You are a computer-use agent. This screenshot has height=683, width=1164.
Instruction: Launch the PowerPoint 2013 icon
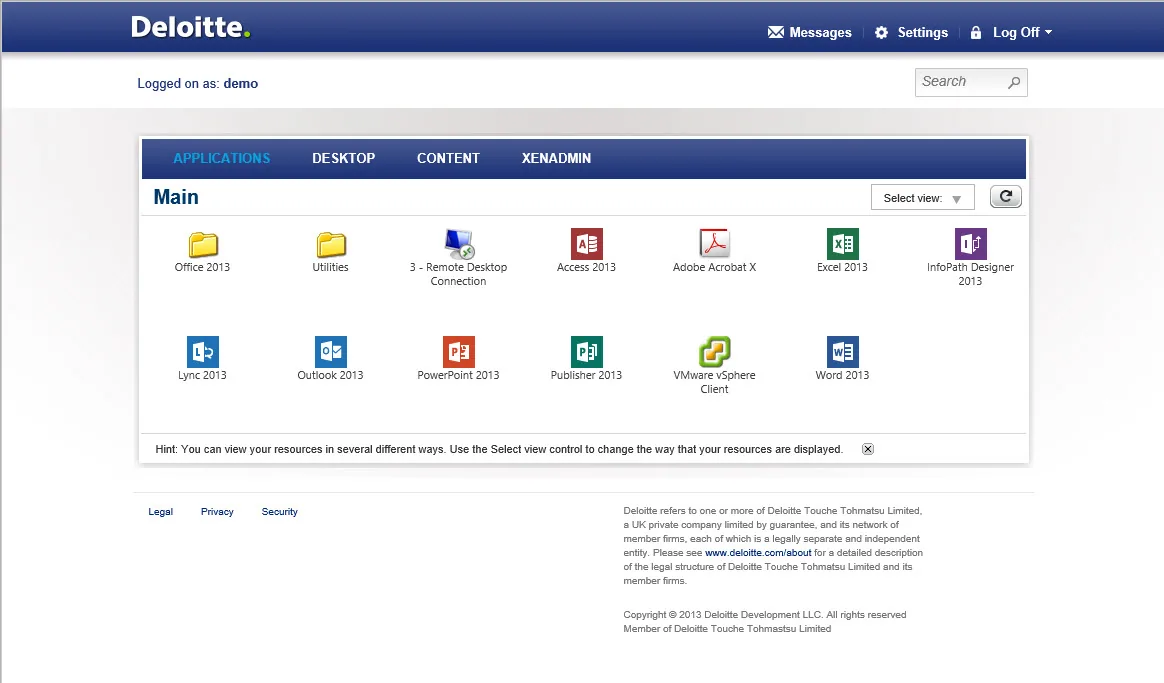(459, 352)
